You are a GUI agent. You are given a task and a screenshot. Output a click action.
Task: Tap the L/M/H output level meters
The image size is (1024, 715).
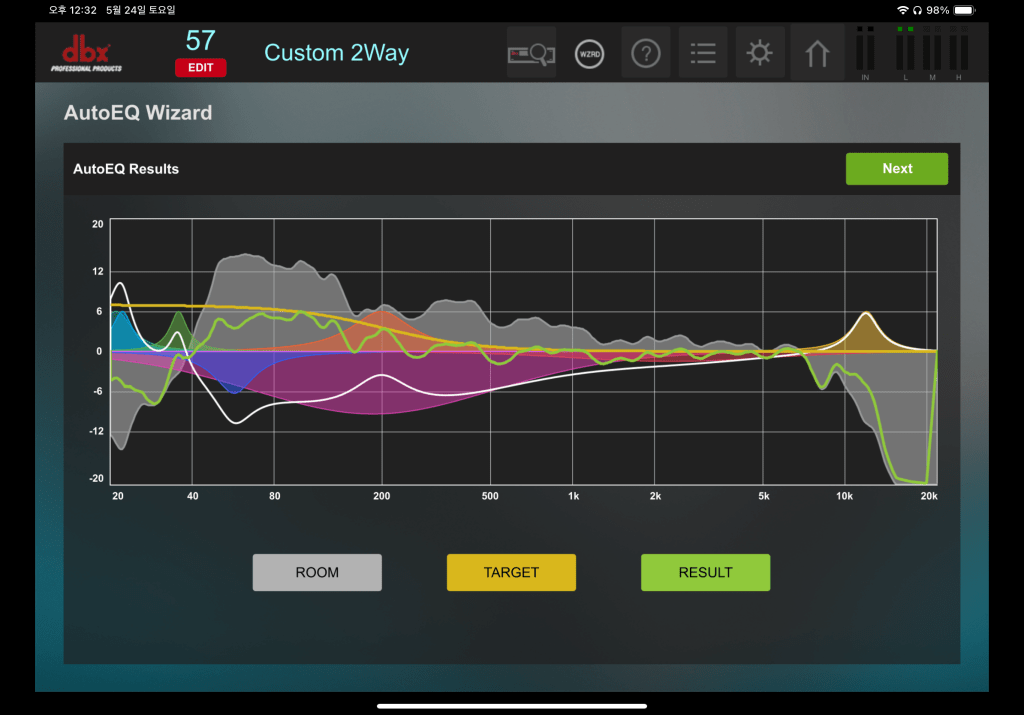coord(932,54)
